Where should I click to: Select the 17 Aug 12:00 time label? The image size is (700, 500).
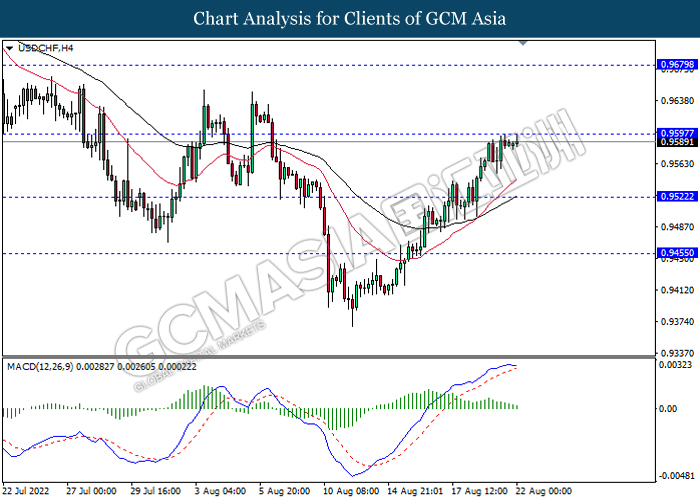click(480, 491)
